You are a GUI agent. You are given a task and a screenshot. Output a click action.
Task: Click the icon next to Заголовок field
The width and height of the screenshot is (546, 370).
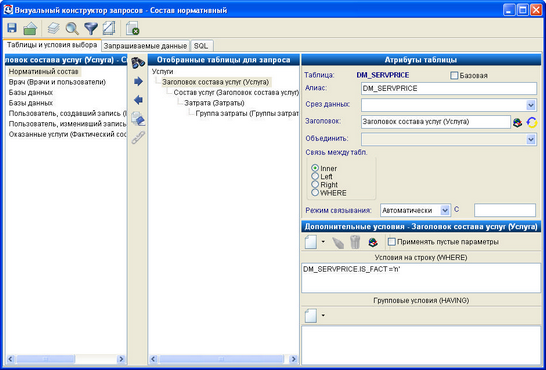(517, 122)
